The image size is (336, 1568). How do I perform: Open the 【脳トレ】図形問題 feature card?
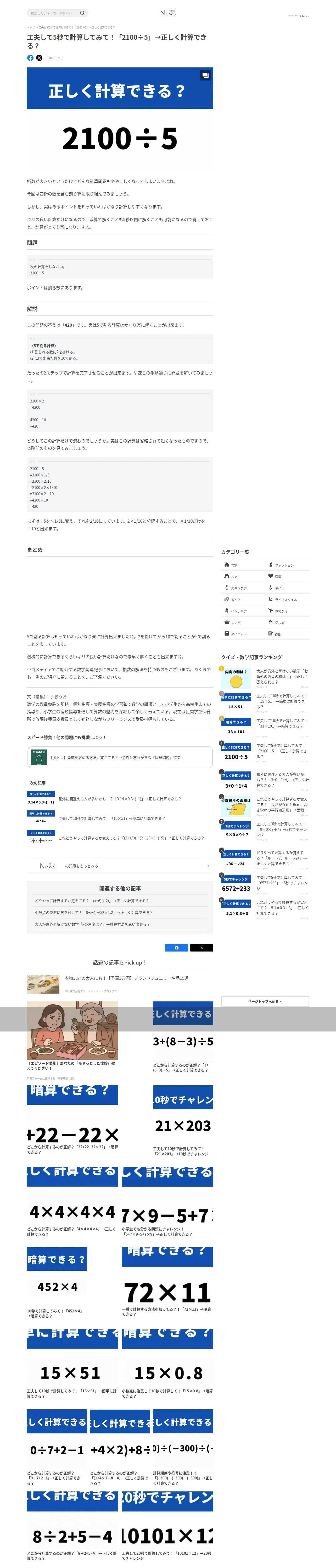coord(120,758)
